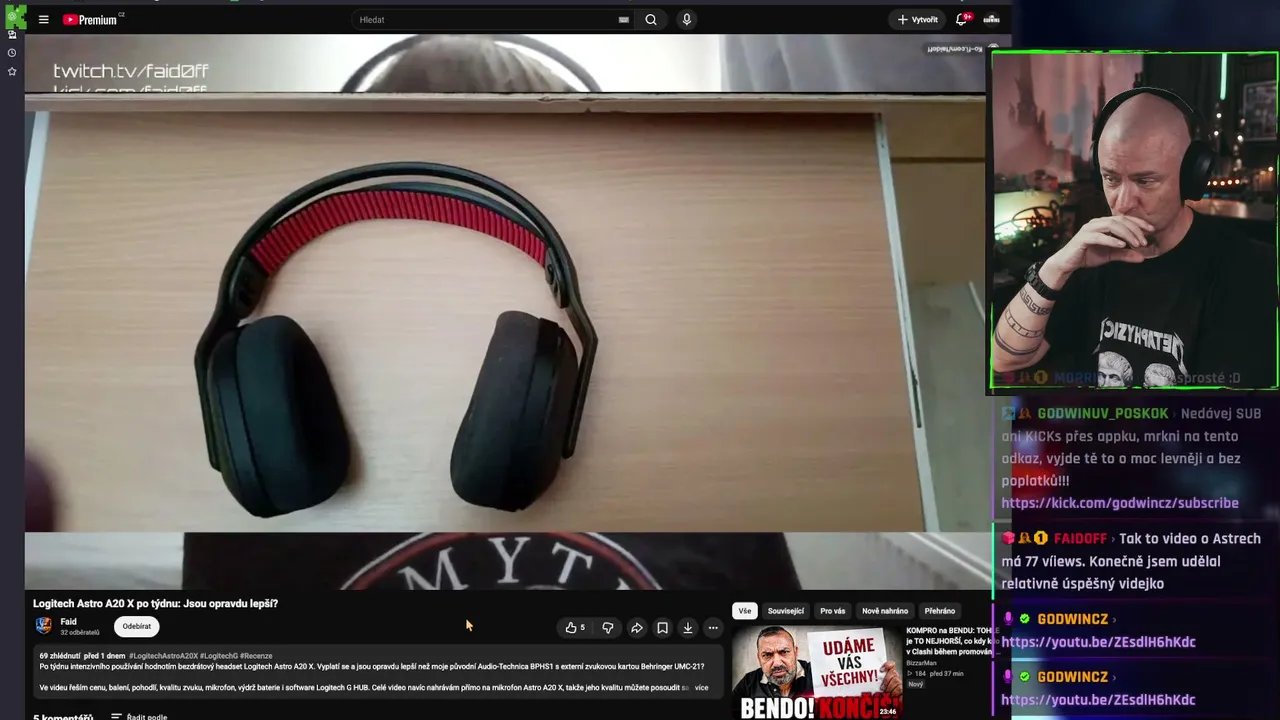1280x720 pixels.
Task: Select the Přehráno filter chip
Action: (x=940, y=611)
